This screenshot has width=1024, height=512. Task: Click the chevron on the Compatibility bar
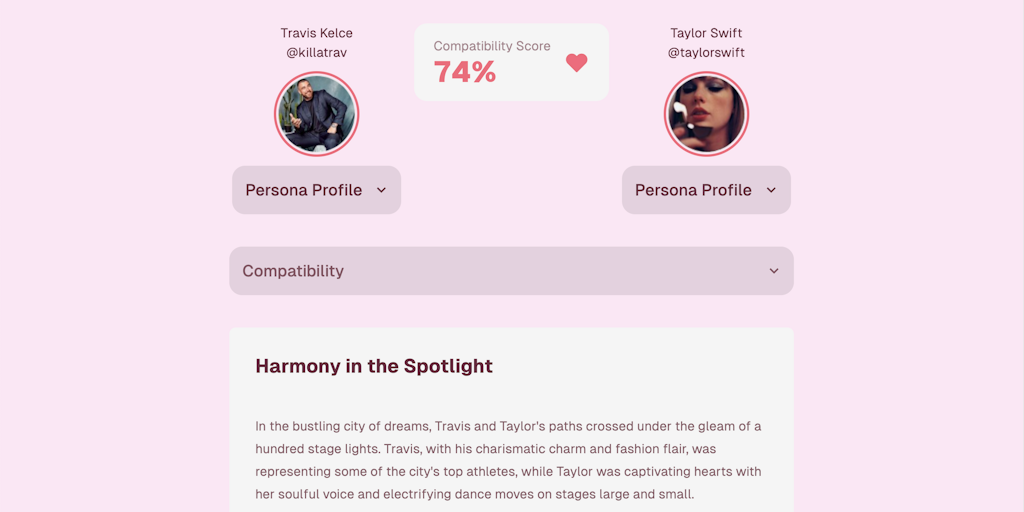click(774, 271)
